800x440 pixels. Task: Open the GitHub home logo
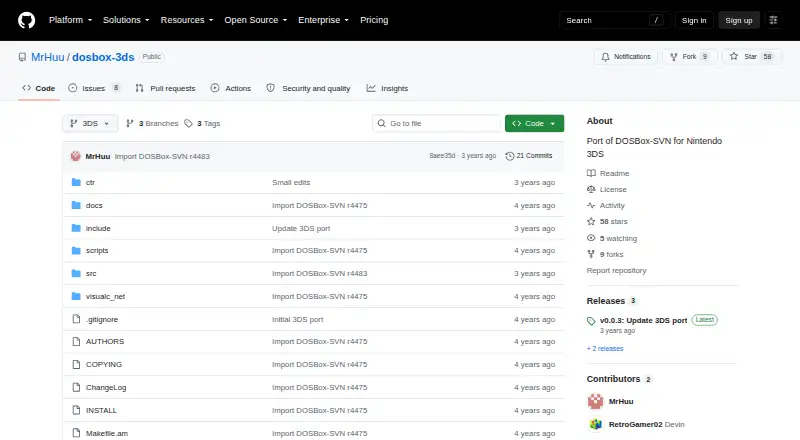tap(27, 20)
